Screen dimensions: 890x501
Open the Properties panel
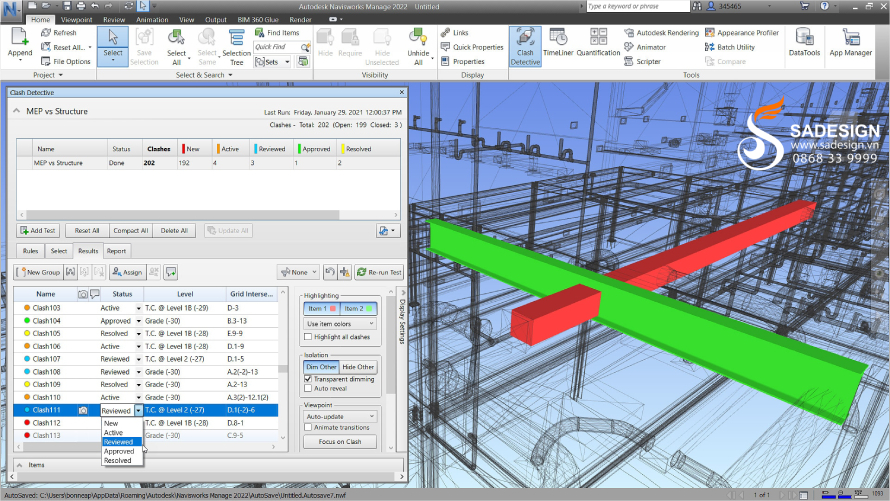pyautogui.click(x=463, y=61)
